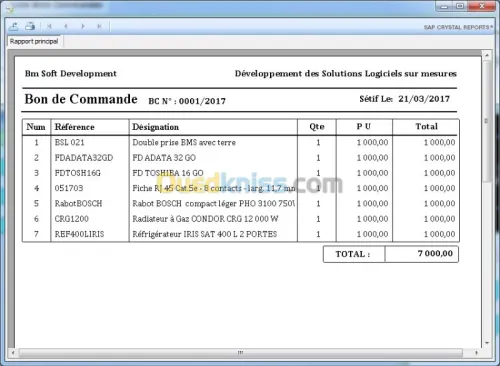Click the Print report icon
Screen dimensions: 500x366
(30, 26)
